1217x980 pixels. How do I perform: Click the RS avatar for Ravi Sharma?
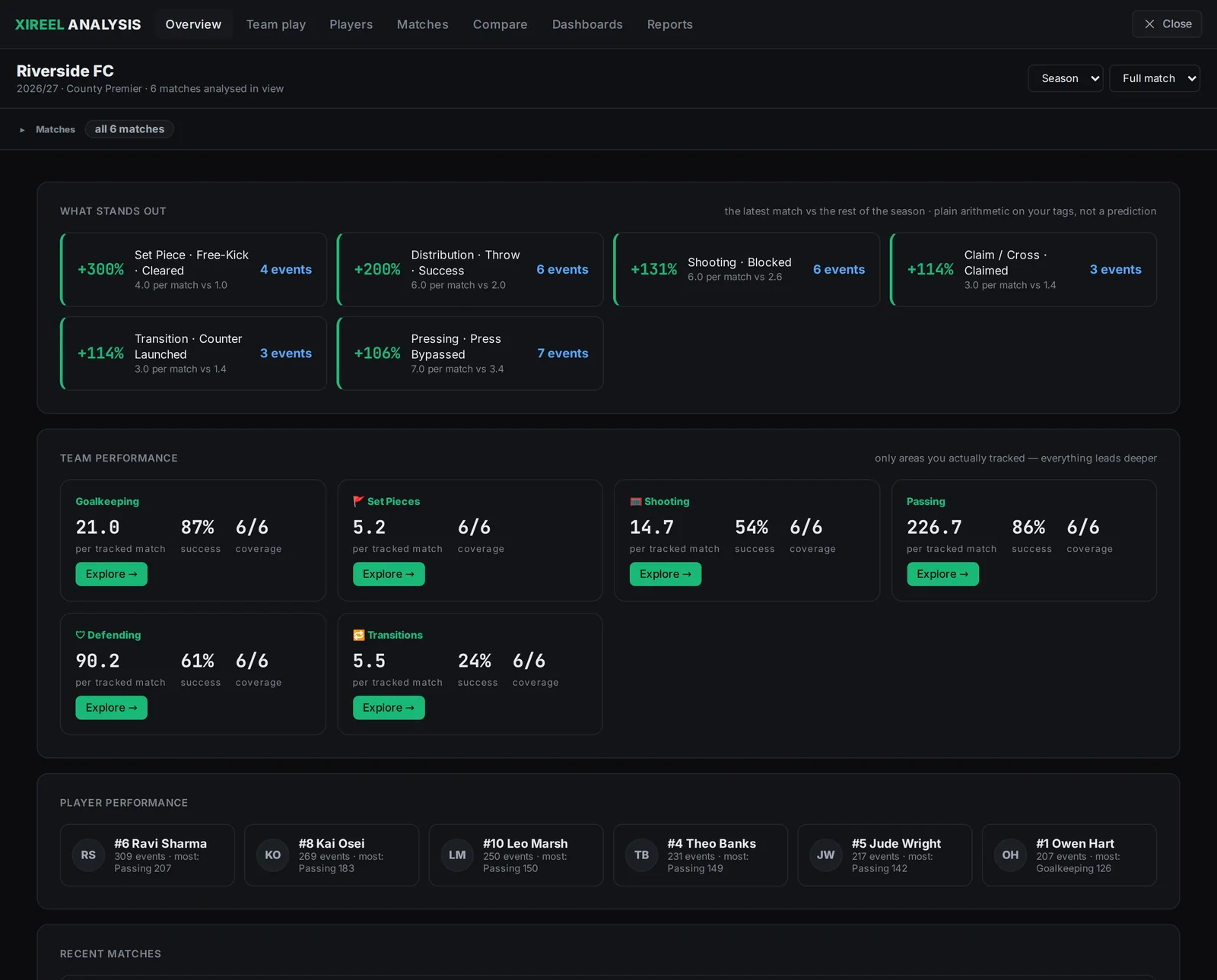88,855
